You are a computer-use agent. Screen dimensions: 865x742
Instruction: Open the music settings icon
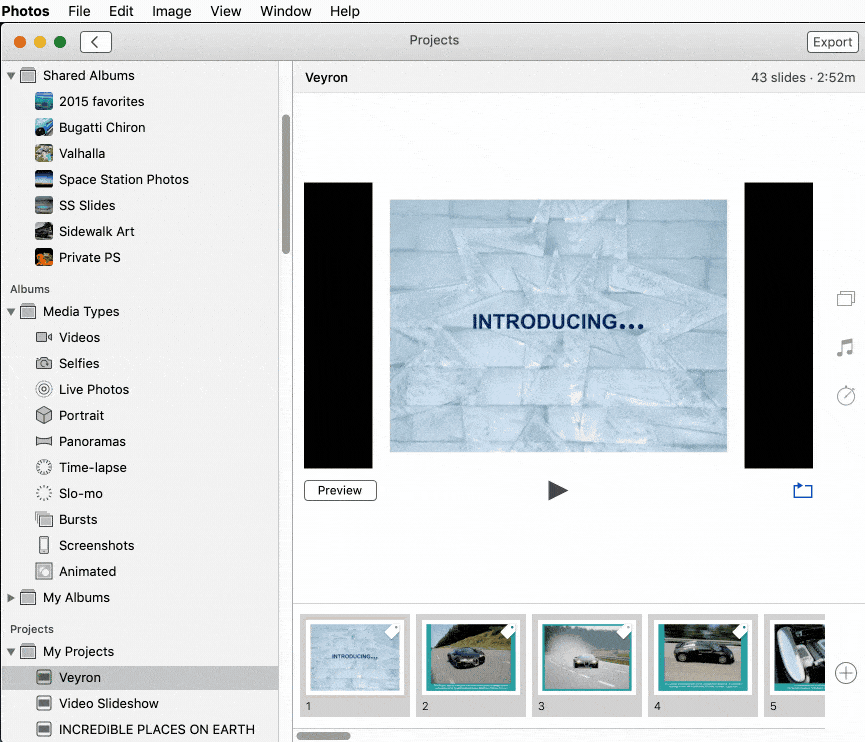tap(846, 348)
